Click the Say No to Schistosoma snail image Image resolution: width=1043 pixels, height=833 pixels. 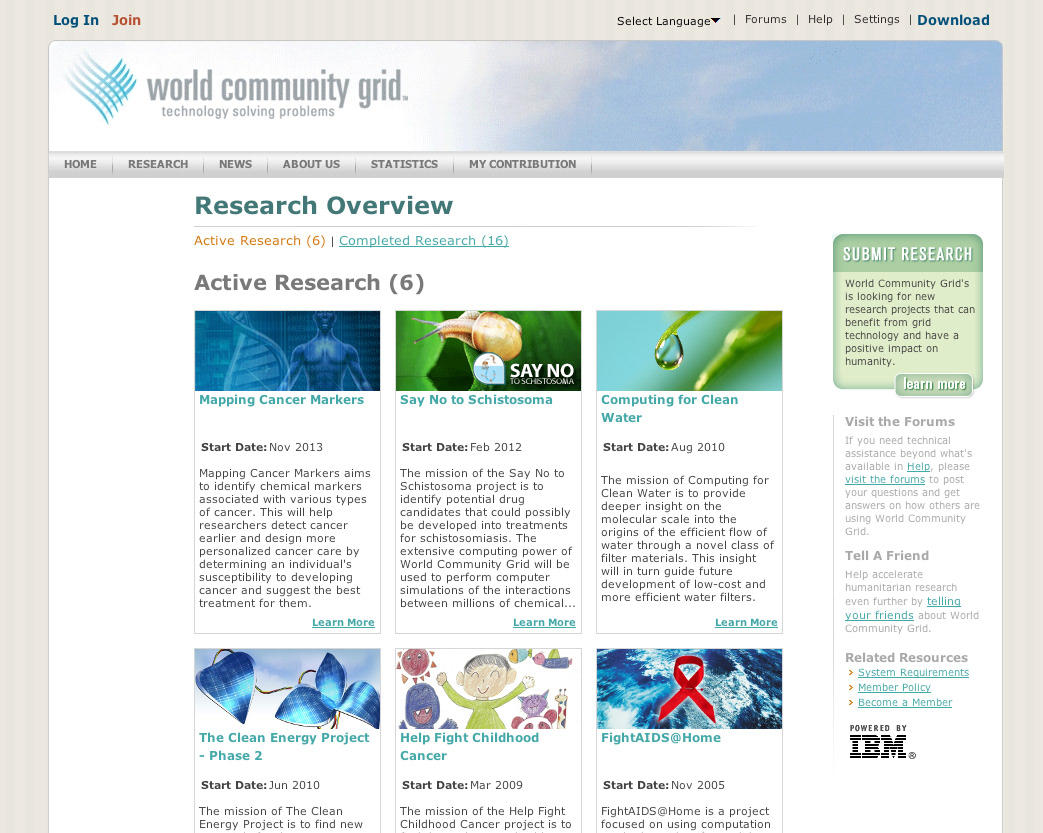(488, 351)
